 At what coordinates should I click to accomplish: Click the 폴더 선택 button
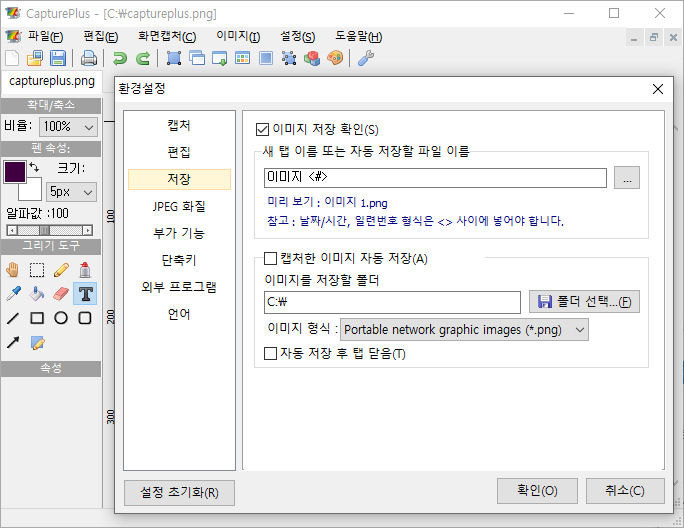click(584, 302)
